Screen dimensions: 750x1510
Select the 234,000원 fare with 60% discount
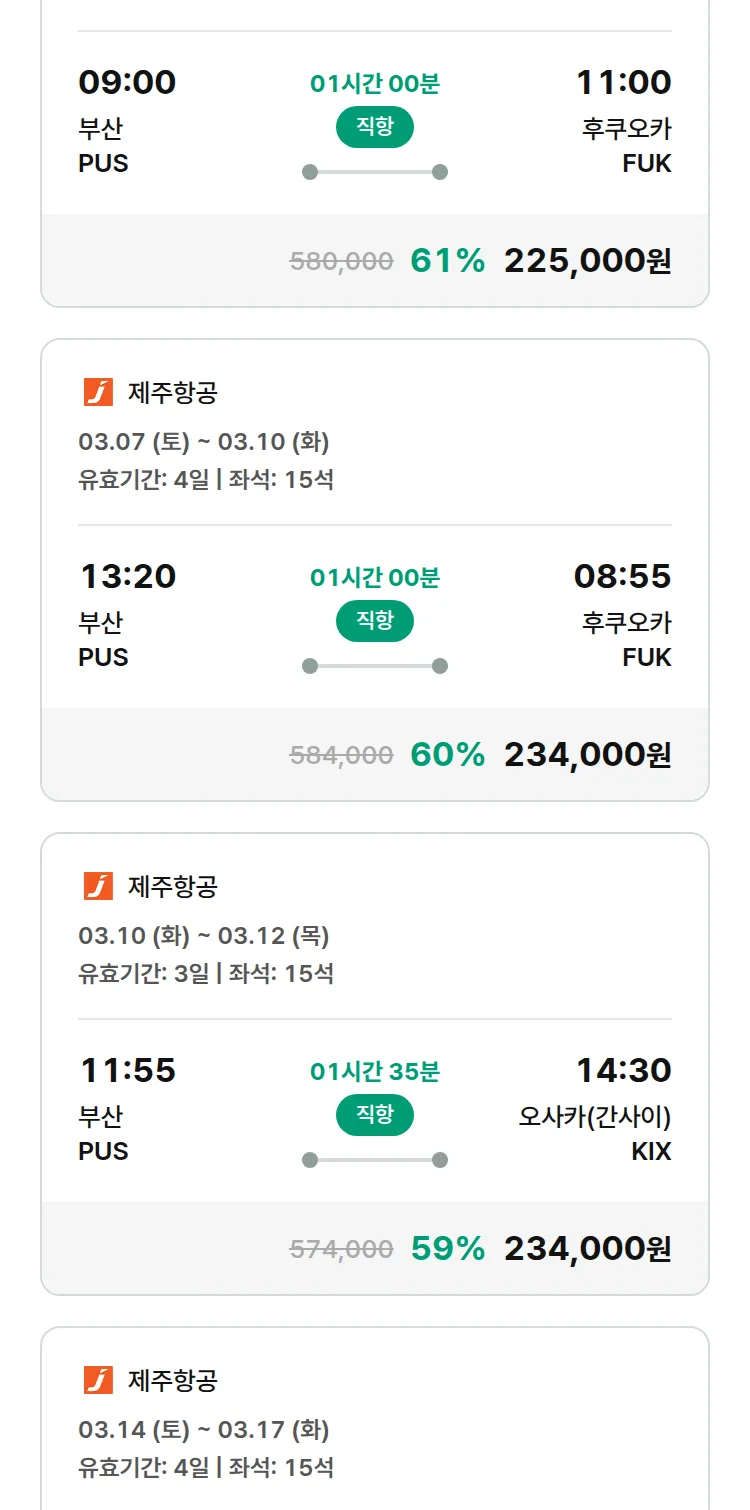pos(587,755)
